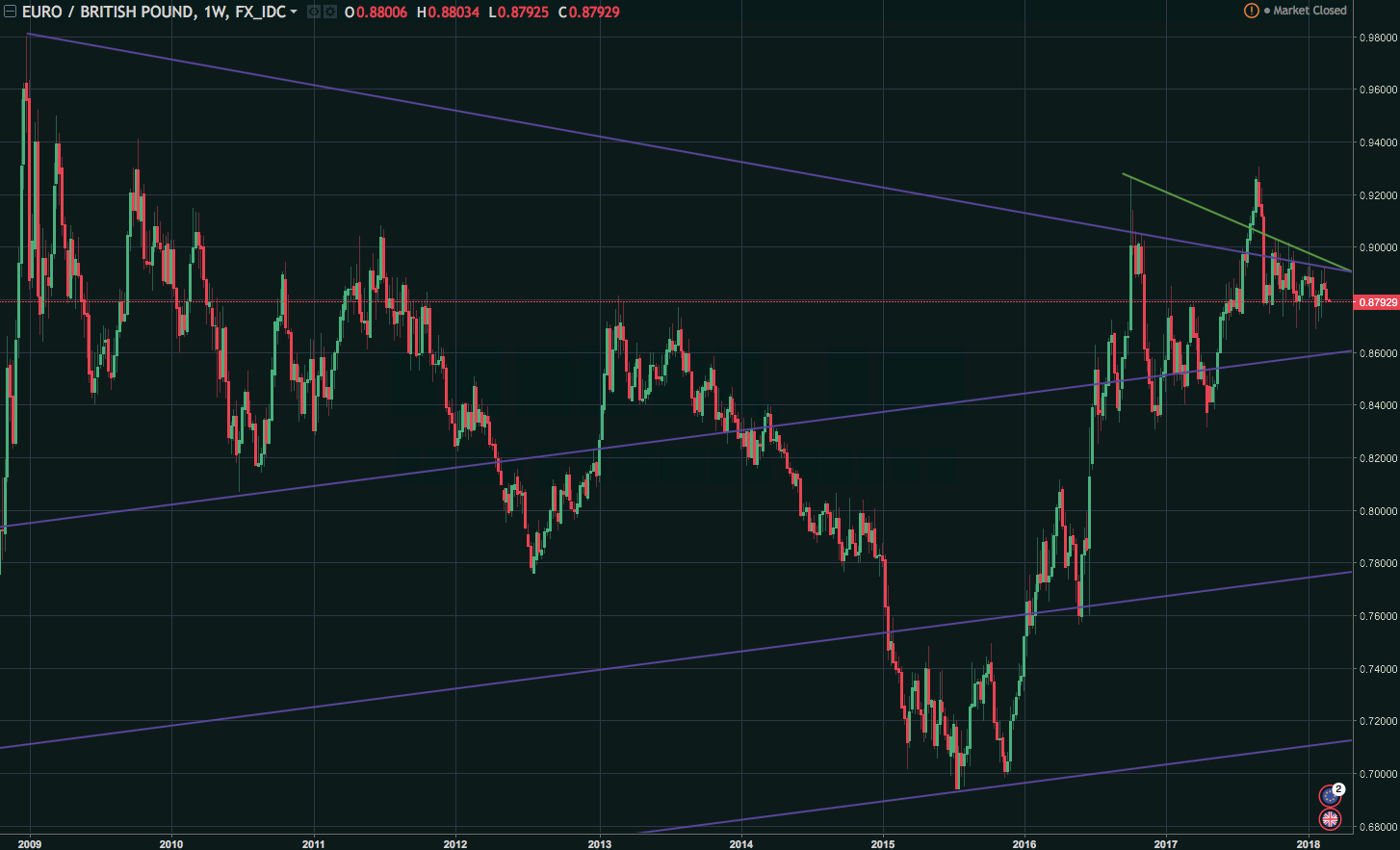1400x850 pixels.
Task: Click the 0.92000 price scale label
Action: pyautogui.click(x=1378, y=195)
